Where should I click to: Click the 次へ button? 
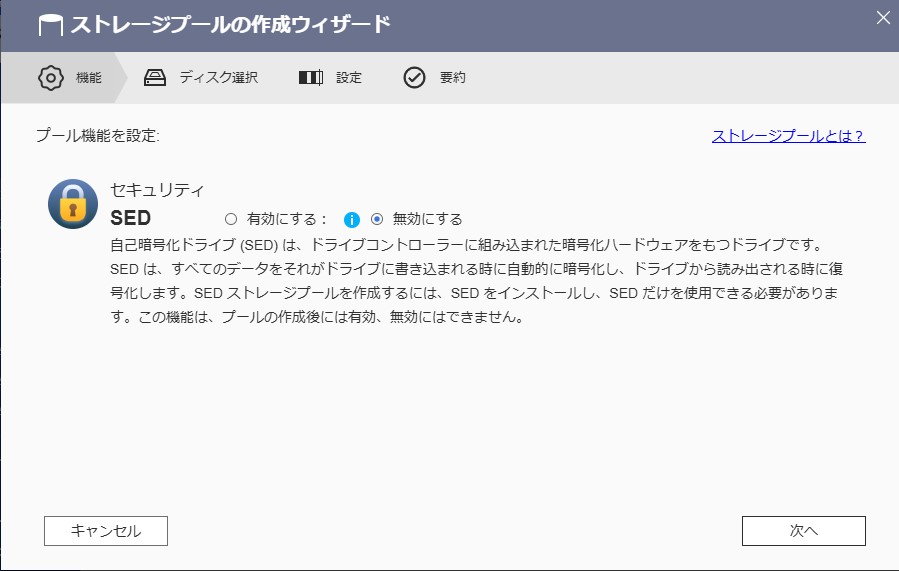804,531
